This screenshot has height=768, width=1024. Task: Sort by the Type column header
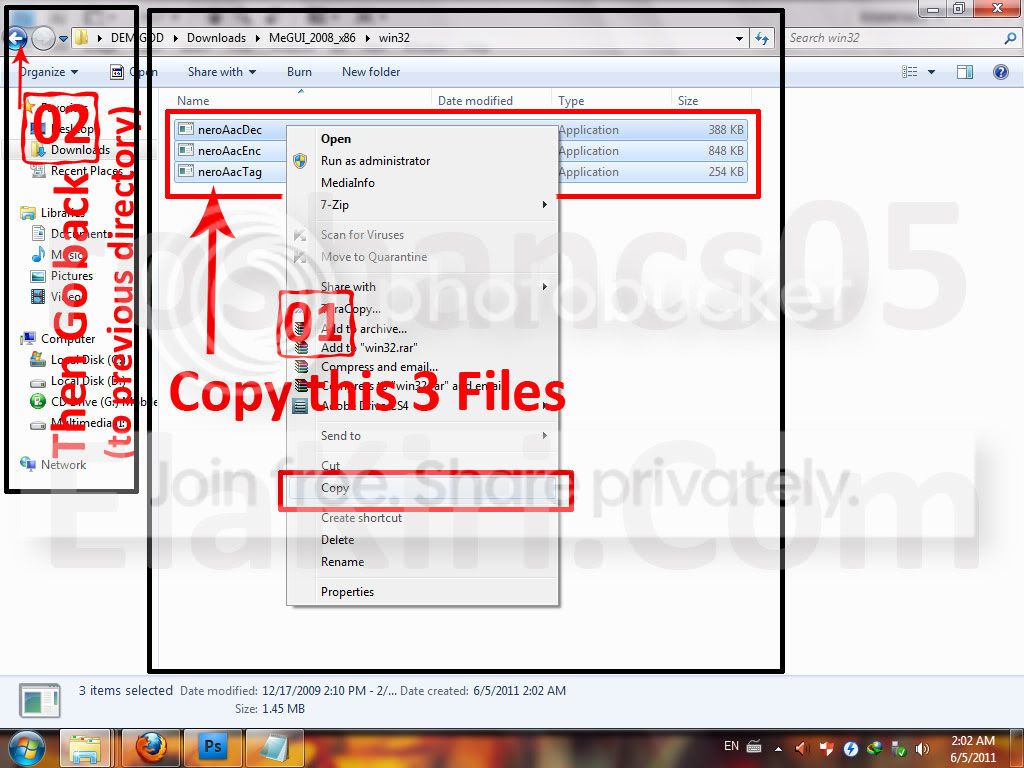(x=611, y=101)
